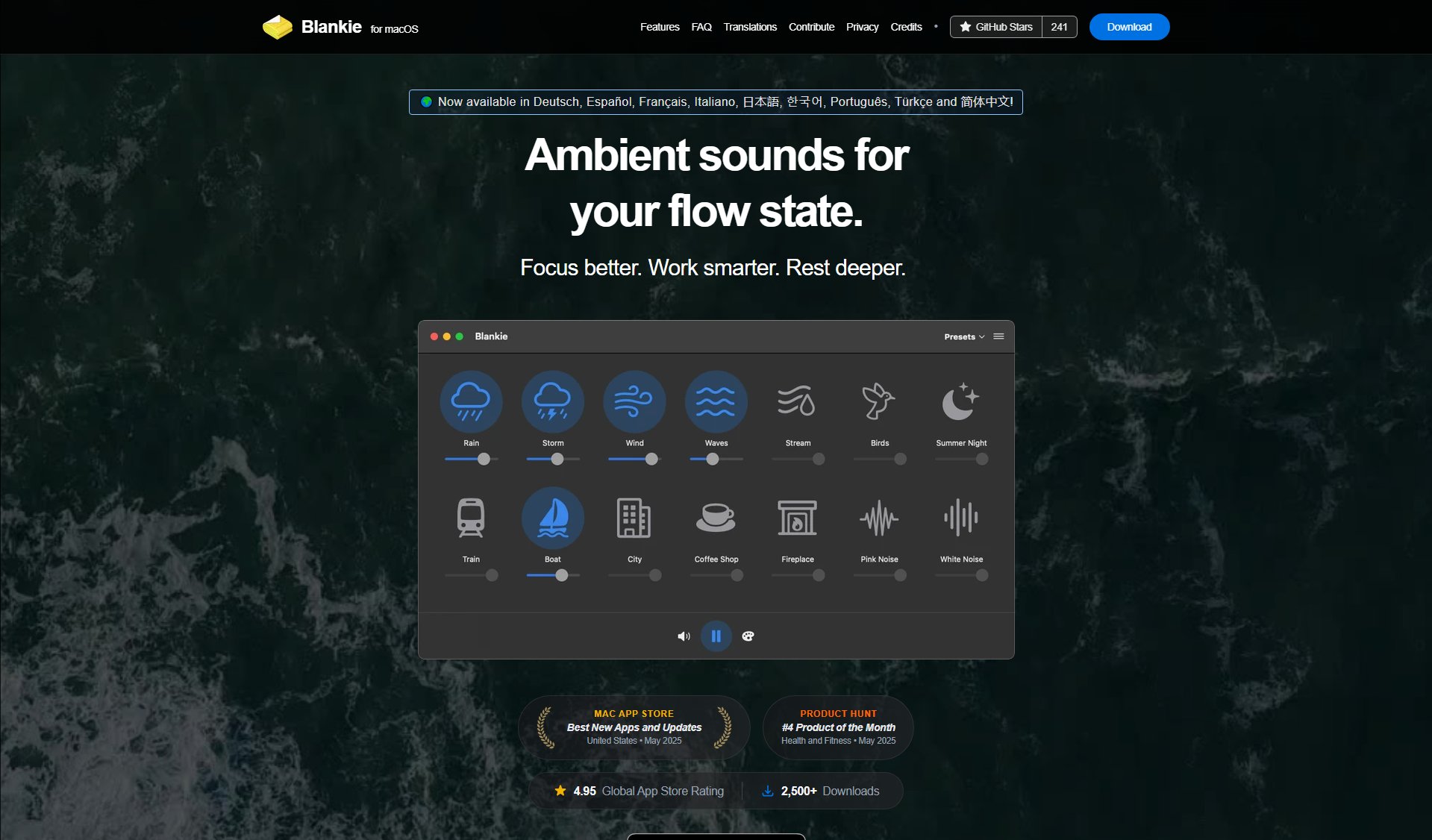Viewport: 1432px width, 840px height.
Task: Open the Features nav item
Action: (x=659, y=27)
